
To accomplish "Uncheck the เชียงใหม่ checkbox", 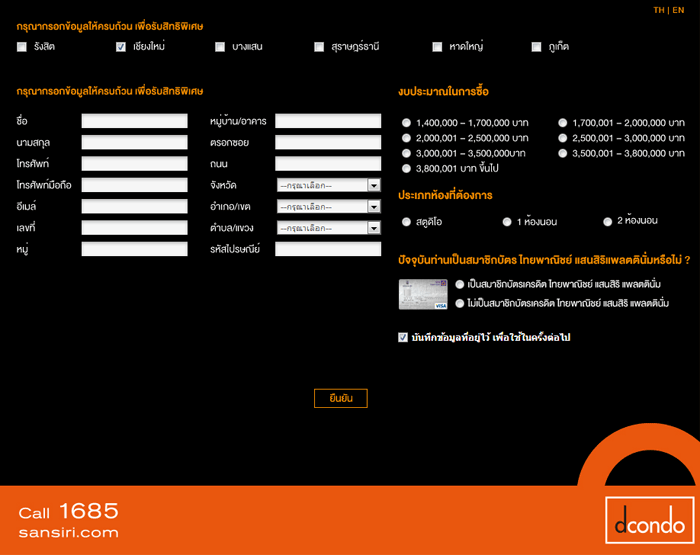I will [121, 47].
